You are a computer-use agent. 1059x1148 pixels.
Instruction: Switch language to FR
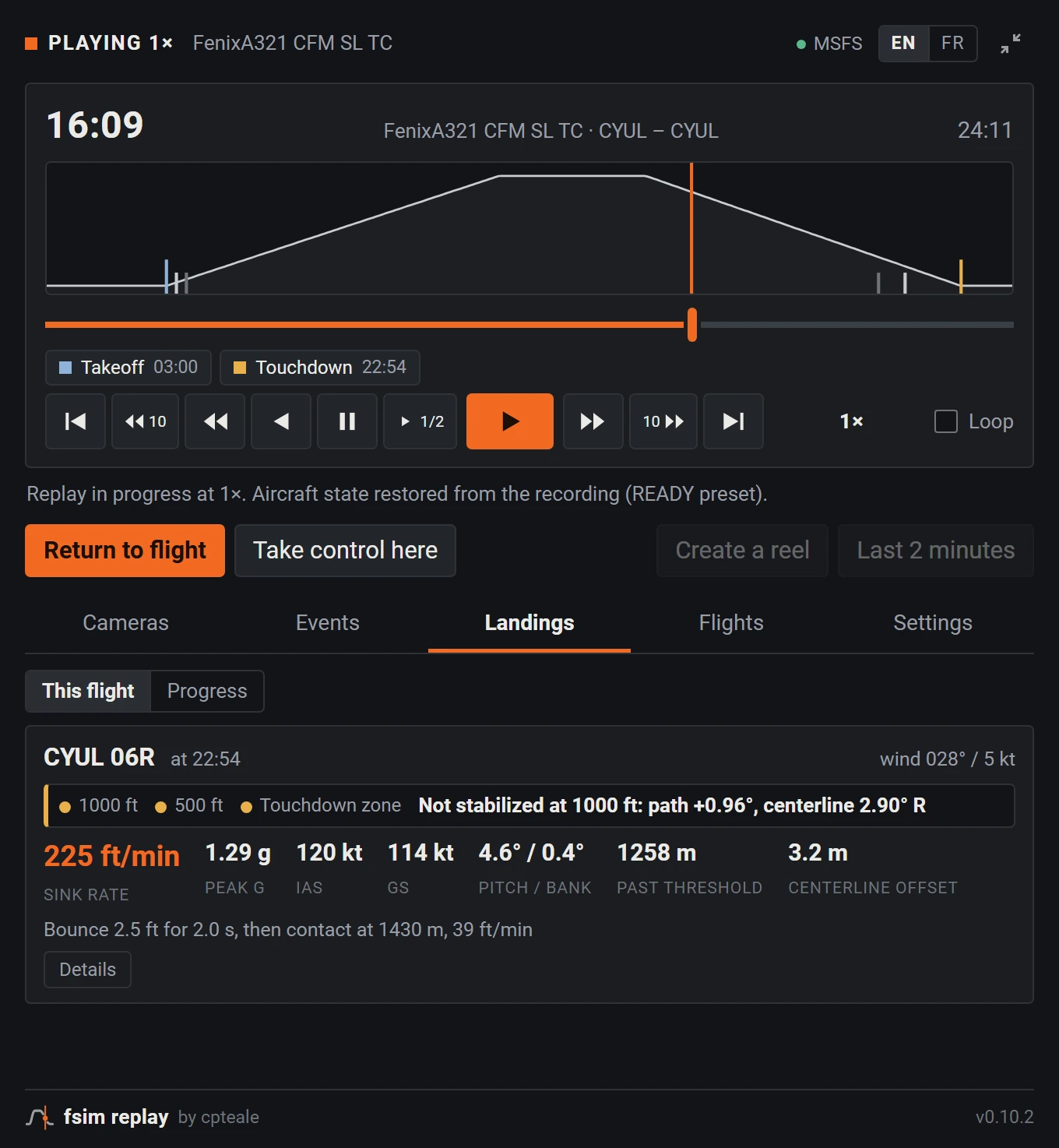(952, 43)
